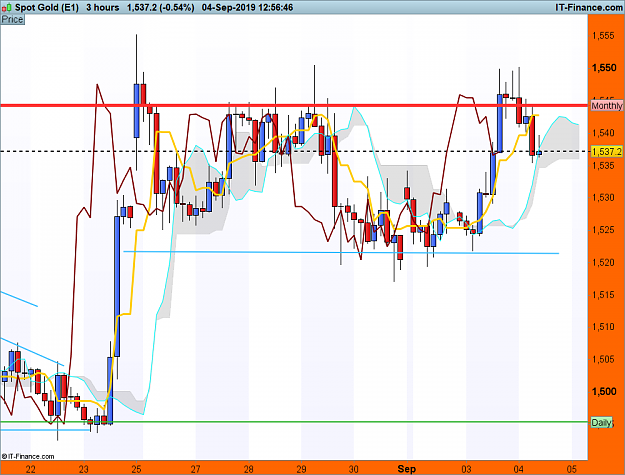The height and width of the screenshot is (475, 625).
Task: Click the 'Price' panel label
Action: (12, 20)
